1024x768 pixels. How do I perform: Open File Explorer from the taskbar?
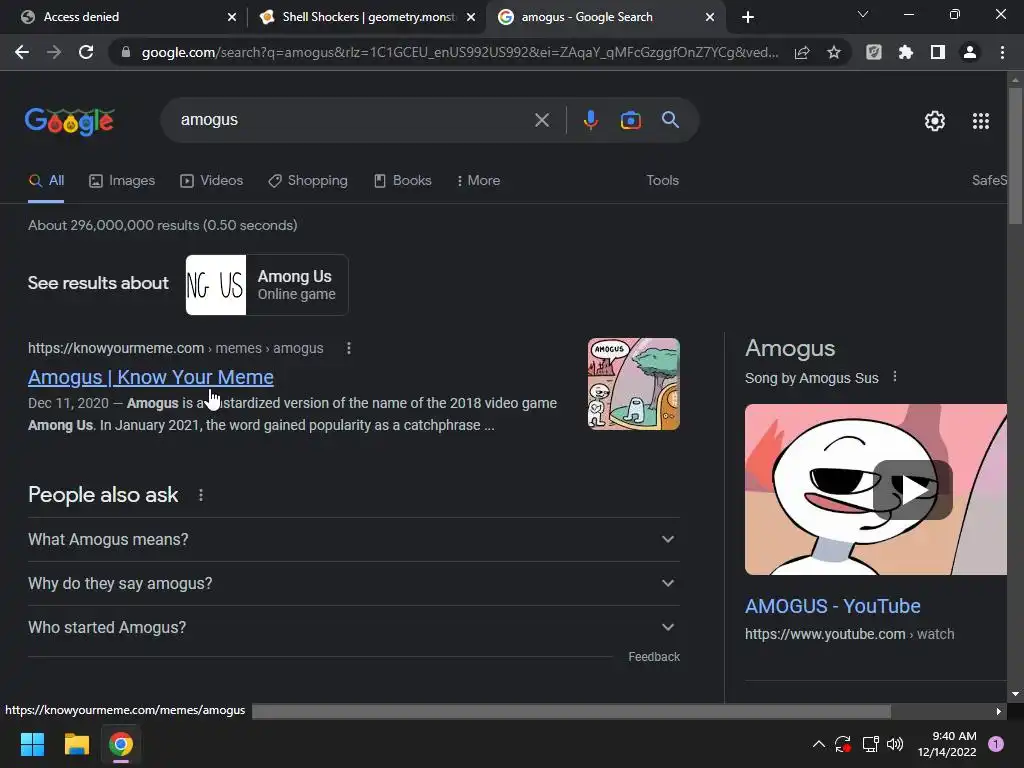click(x=76, y=744)
